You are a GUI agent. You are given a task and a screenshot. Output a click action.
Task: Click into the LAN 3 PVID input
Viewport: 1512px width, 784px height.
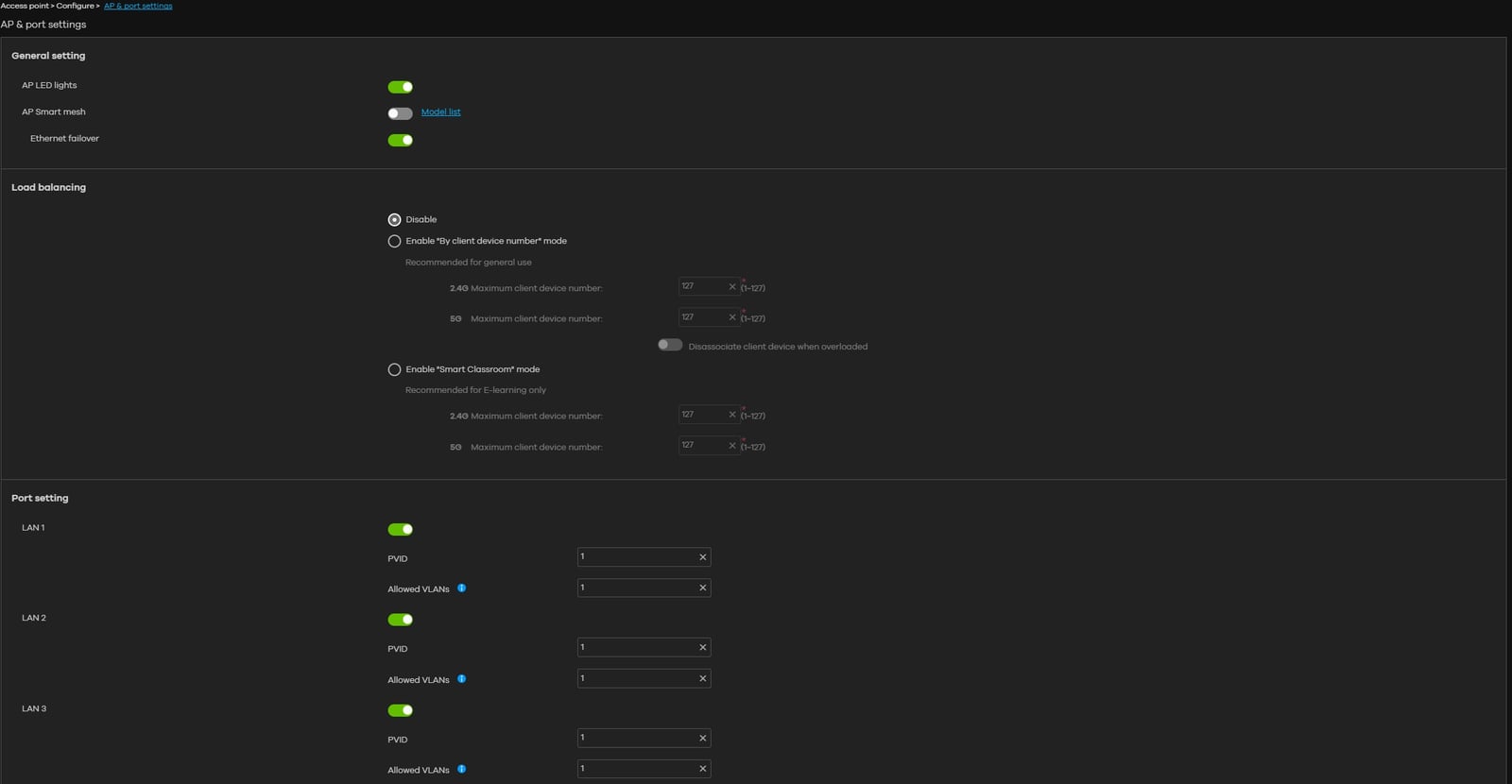click(636, 739)
